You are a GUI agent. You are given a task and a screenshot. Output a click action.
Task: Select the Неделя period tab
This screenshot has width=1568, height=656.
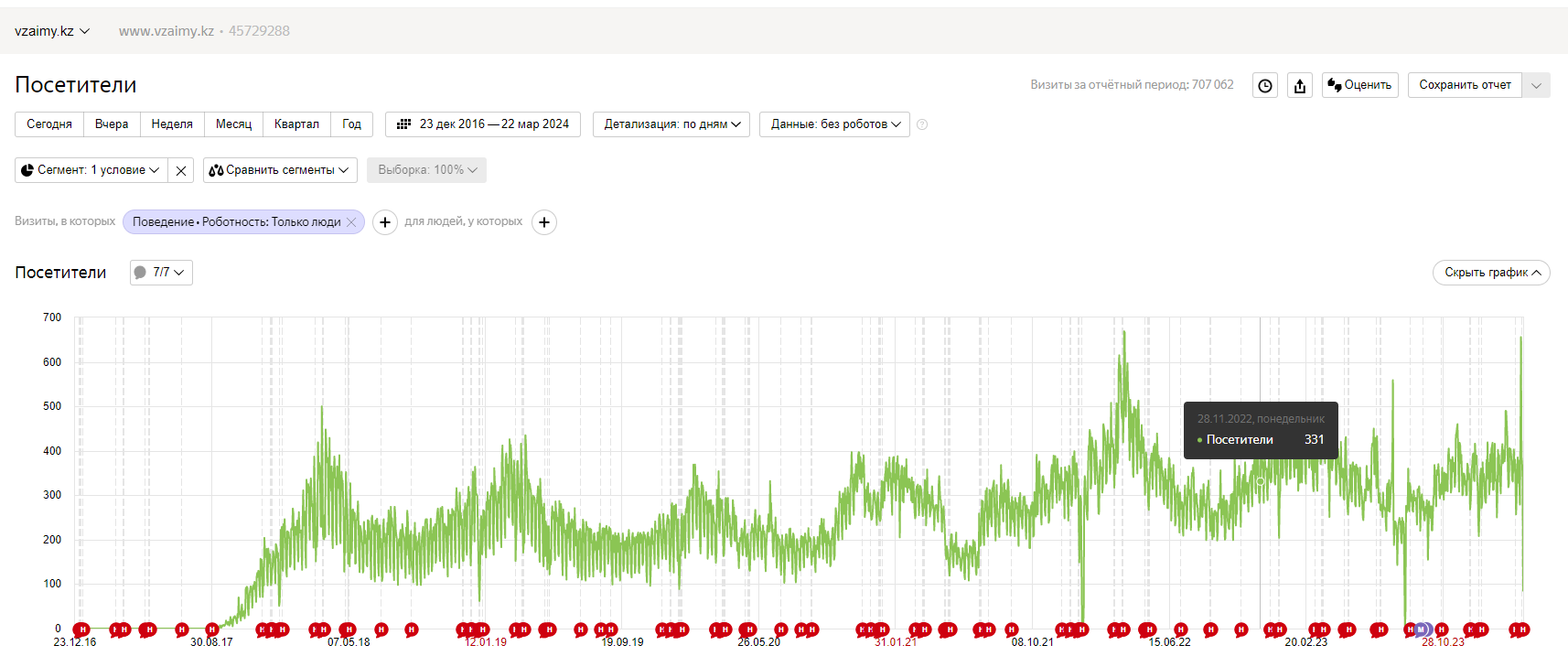172,124
